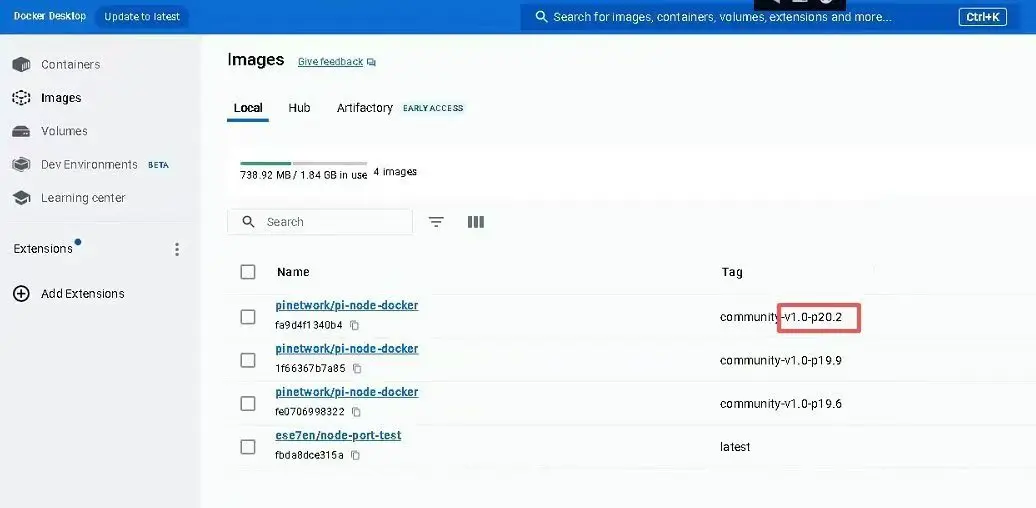
Task: Check the box for ese7en/node-port-test image
Action: [x=248, y=447]
